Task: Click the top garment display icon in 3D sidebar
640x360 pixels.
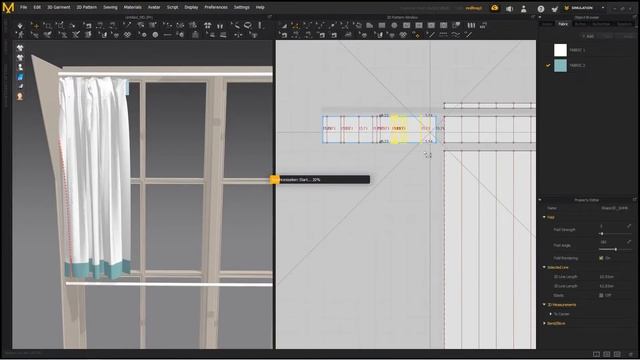Action: tap(20, 48)
